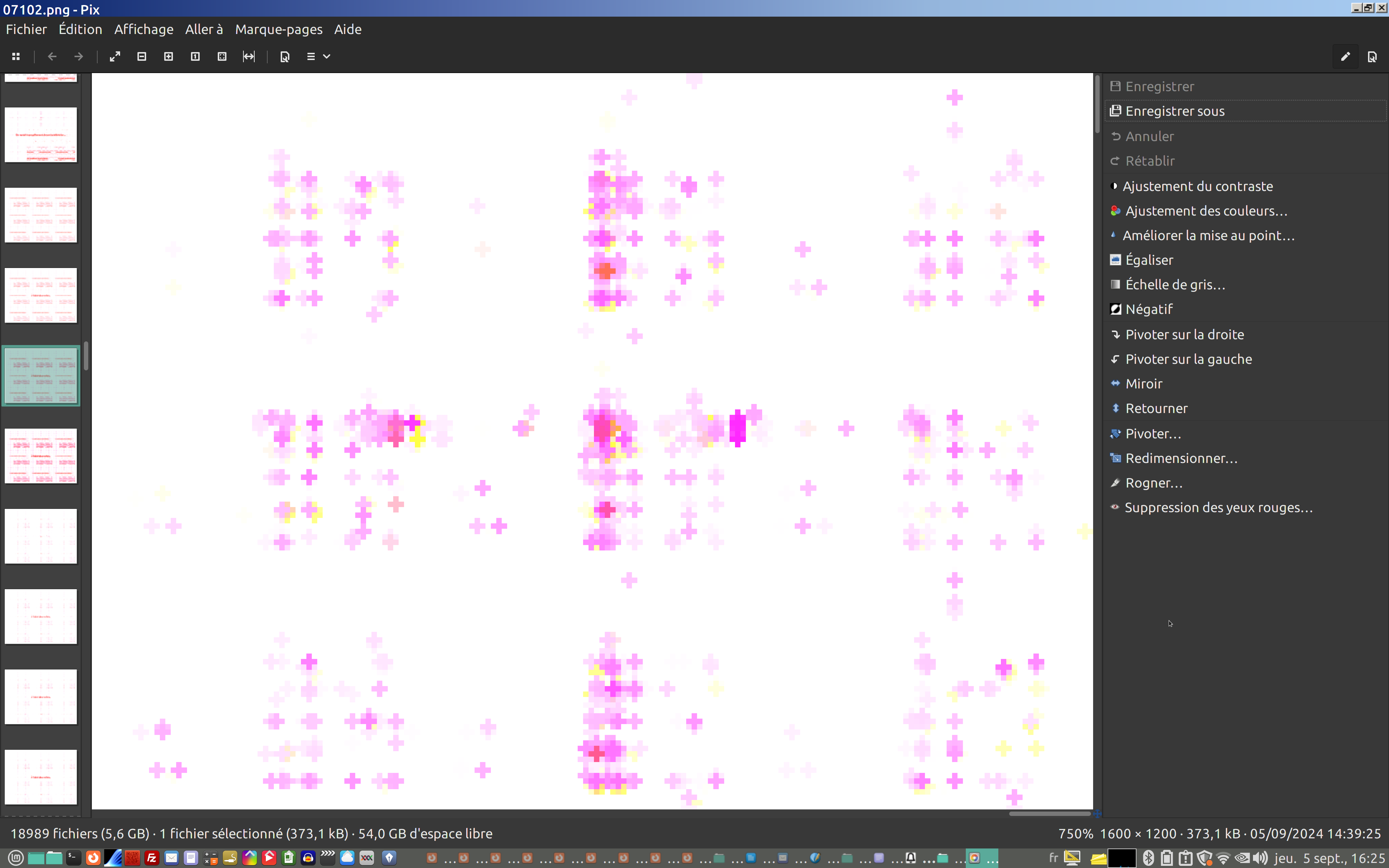Click Négatif in edit tools

click(x=1148, y=310)
